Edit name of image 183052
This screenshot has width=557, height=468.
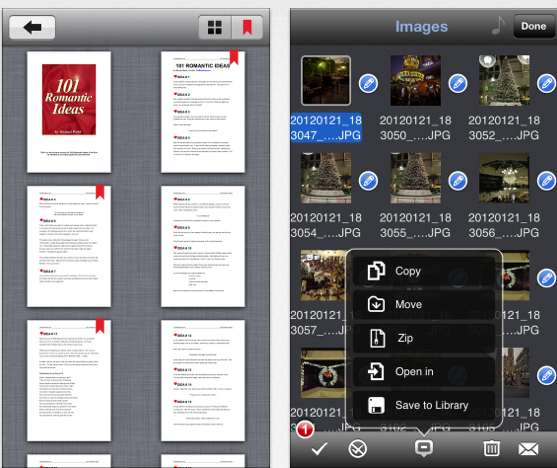pyautogui.click(x=547, y=84)
